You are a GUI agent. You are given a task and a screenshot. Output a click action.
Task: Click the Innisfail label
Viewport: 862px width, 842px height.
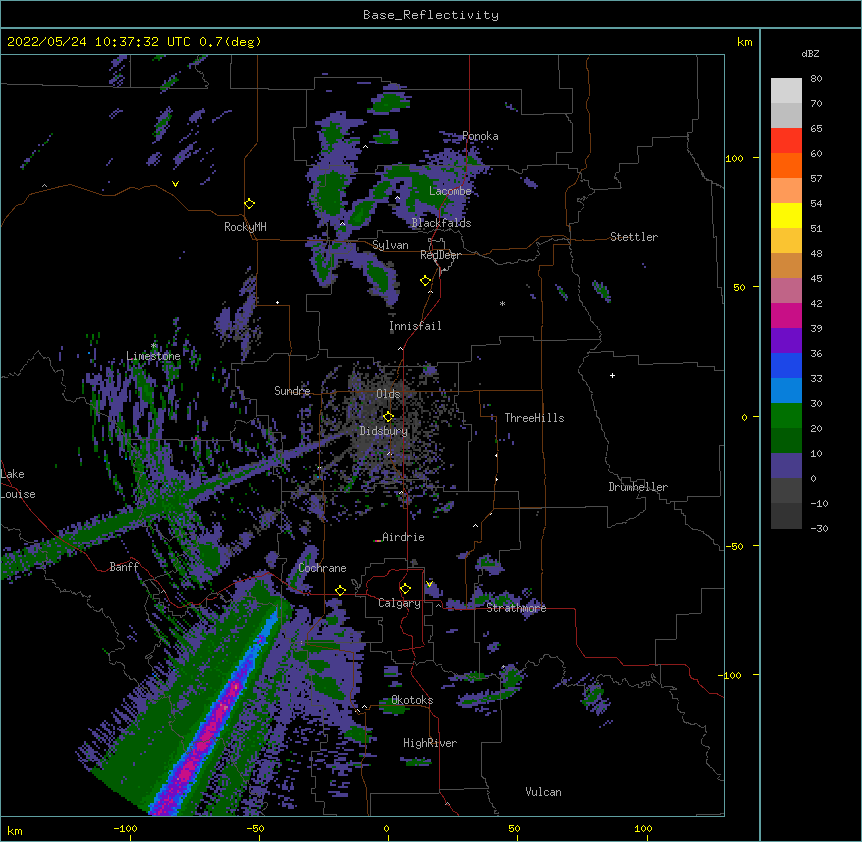415,326
